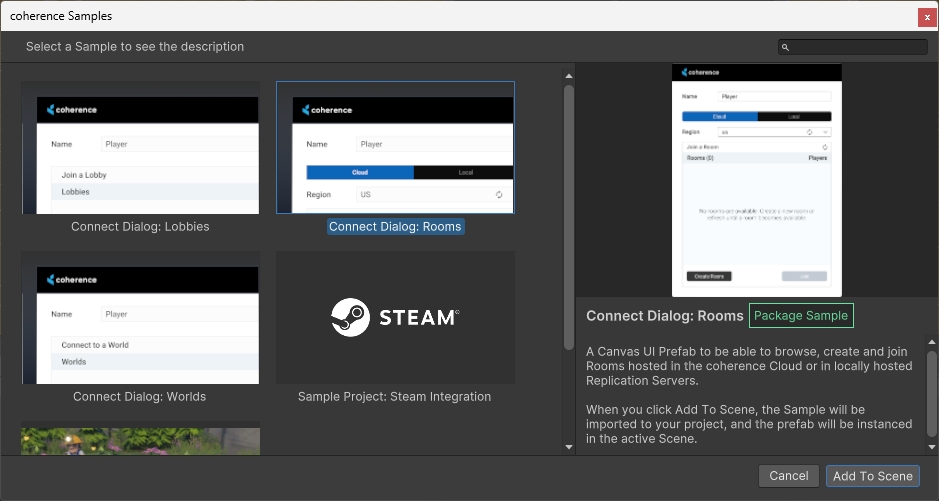Click the samples list scroll-down arrow
The height and width of the screenshot is (501, 939).
tap(568, 446)
